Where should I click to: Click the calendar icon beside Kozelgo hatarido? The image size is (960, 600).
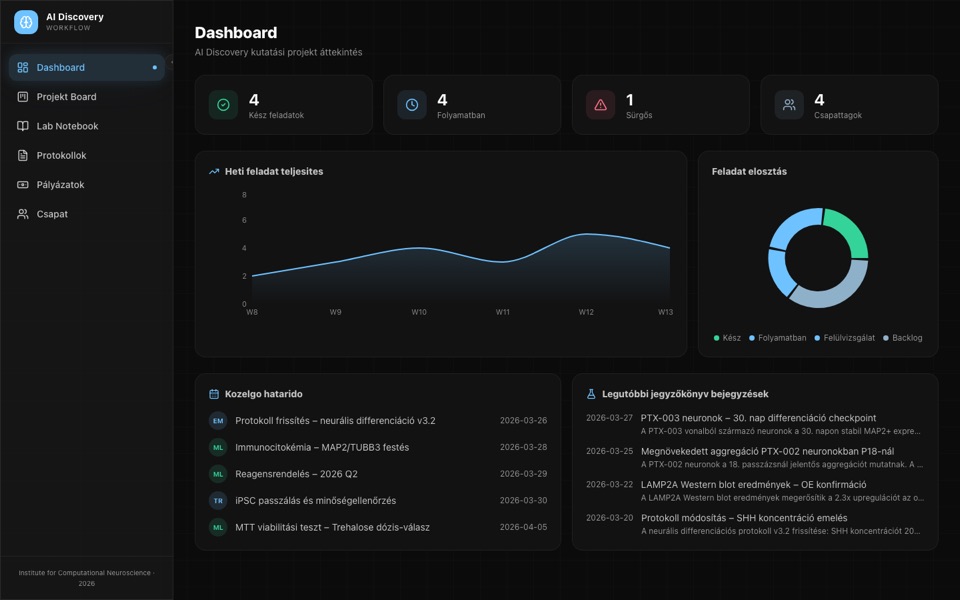(x=214, y=394)
